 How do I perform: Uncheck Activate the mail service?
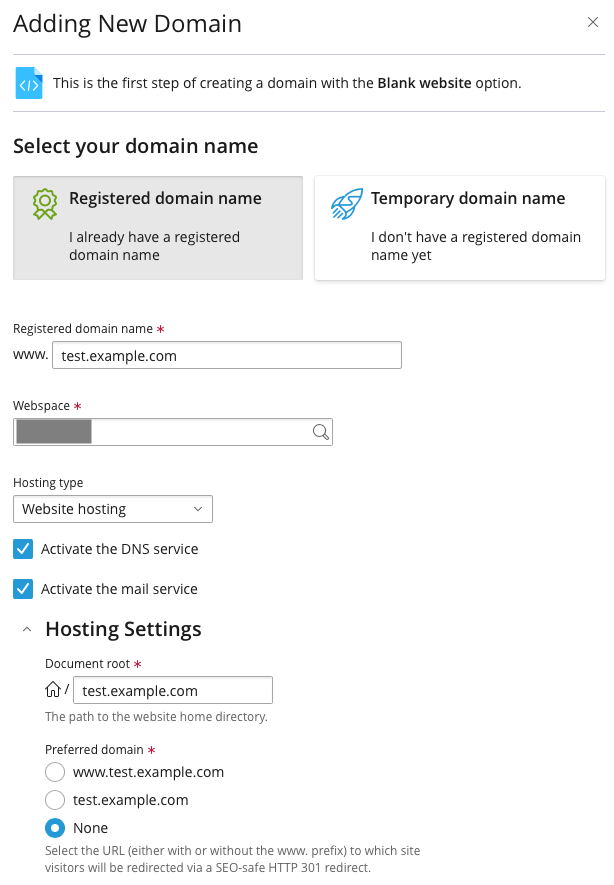(x=23, y=589)
